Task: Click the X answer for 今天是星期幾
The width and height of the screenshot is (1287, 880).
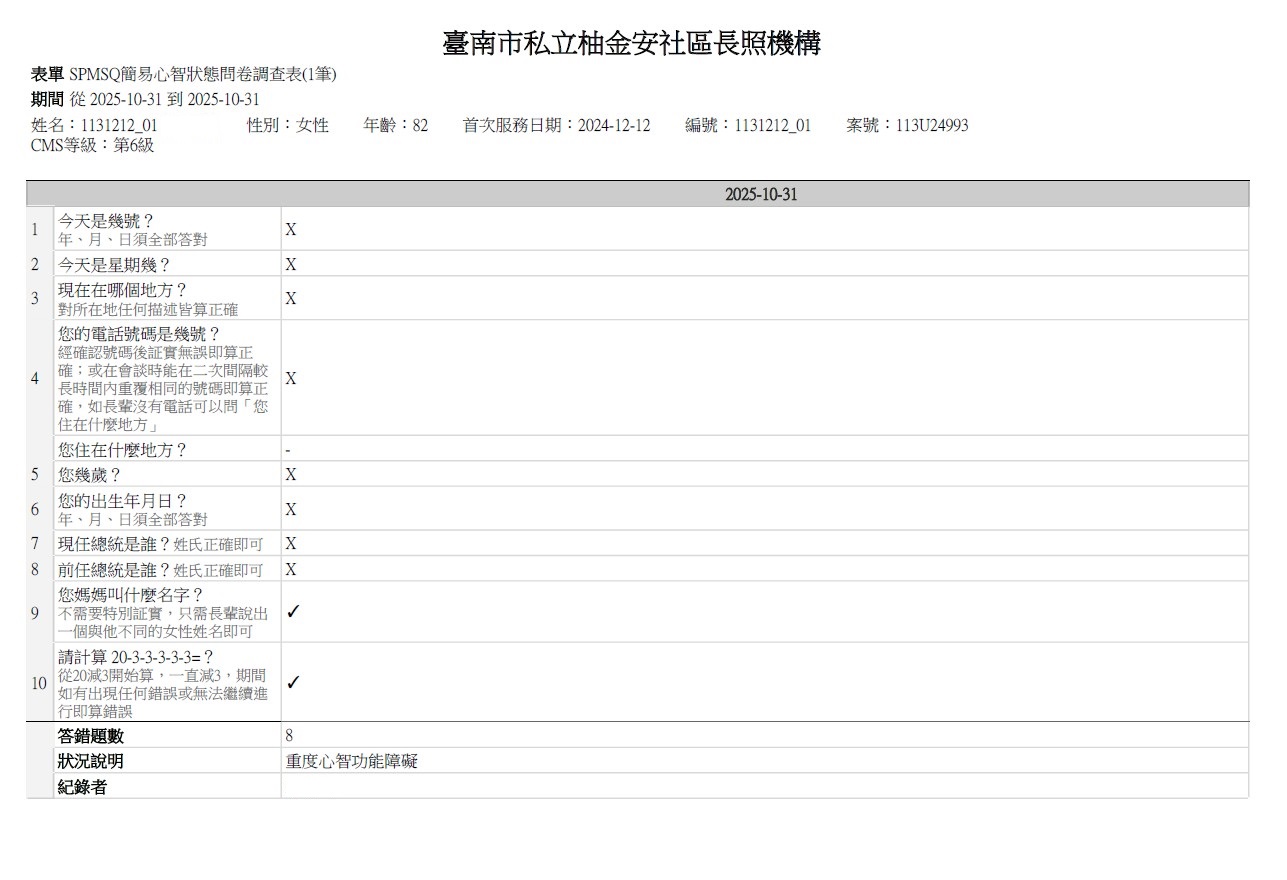Action: pos(291,265)
